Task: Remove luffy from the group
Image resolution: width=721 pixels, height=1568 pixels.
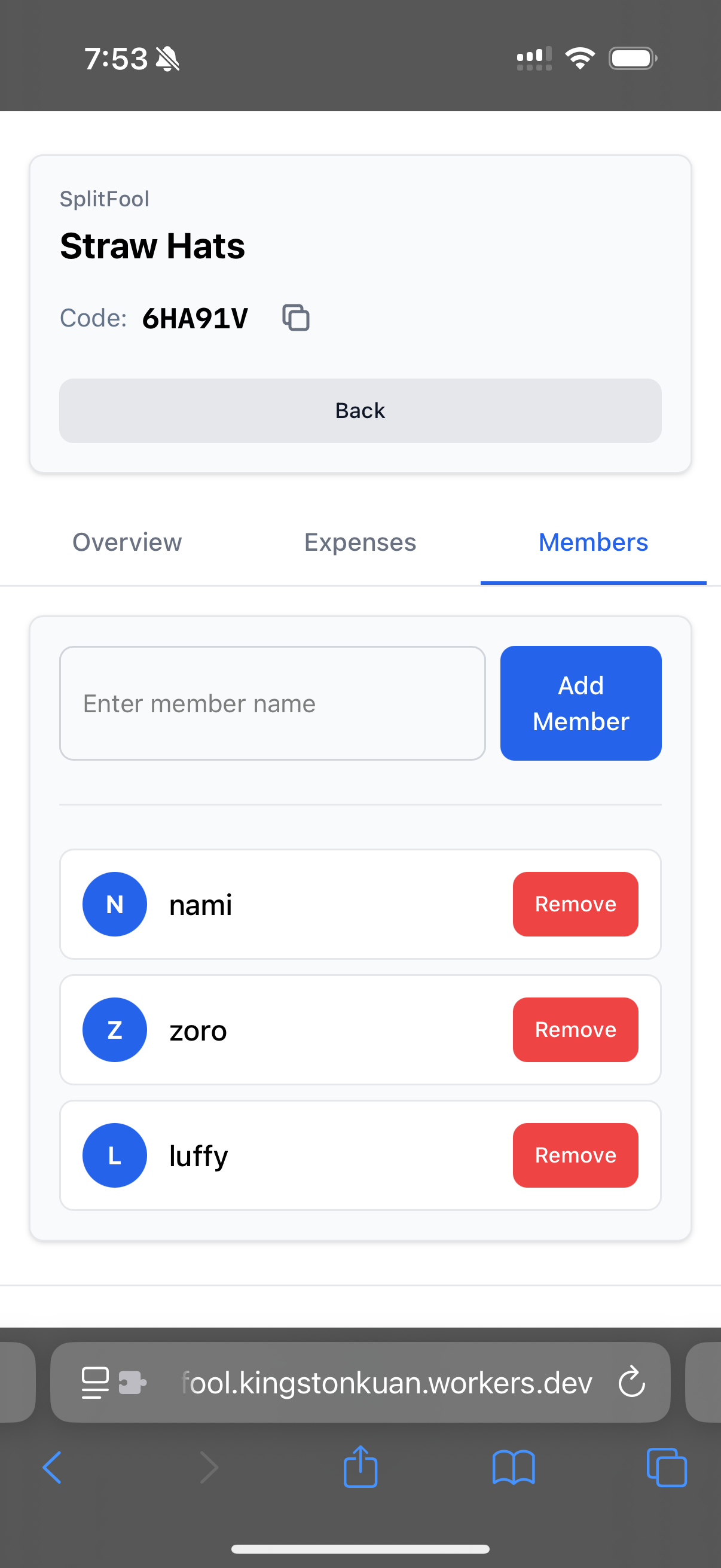Action: 576,1155
